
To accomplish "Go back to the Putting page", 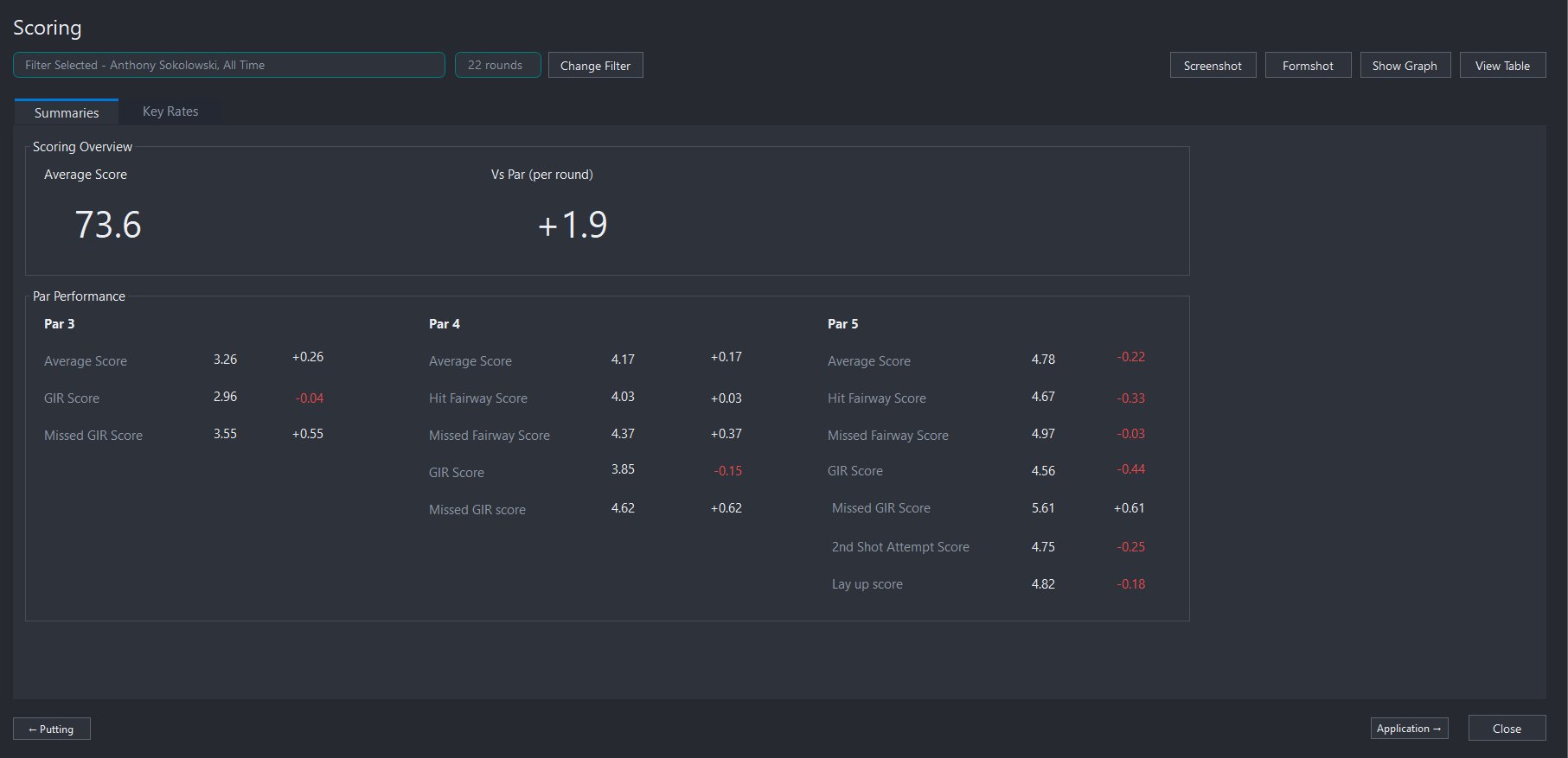I will pos(52,729).
